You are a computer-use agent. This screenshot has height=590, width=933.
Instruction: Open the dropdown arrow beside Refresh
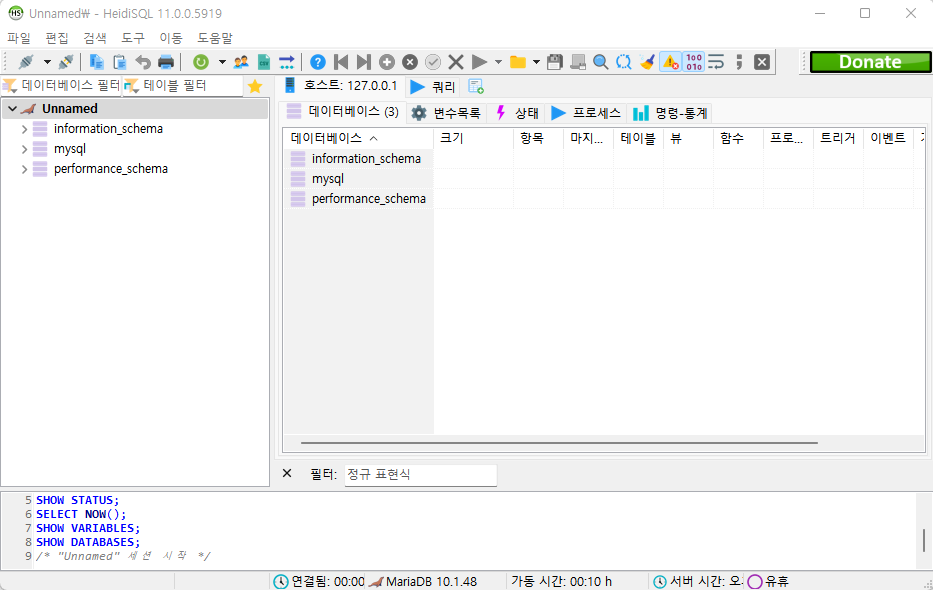point(222,62)
